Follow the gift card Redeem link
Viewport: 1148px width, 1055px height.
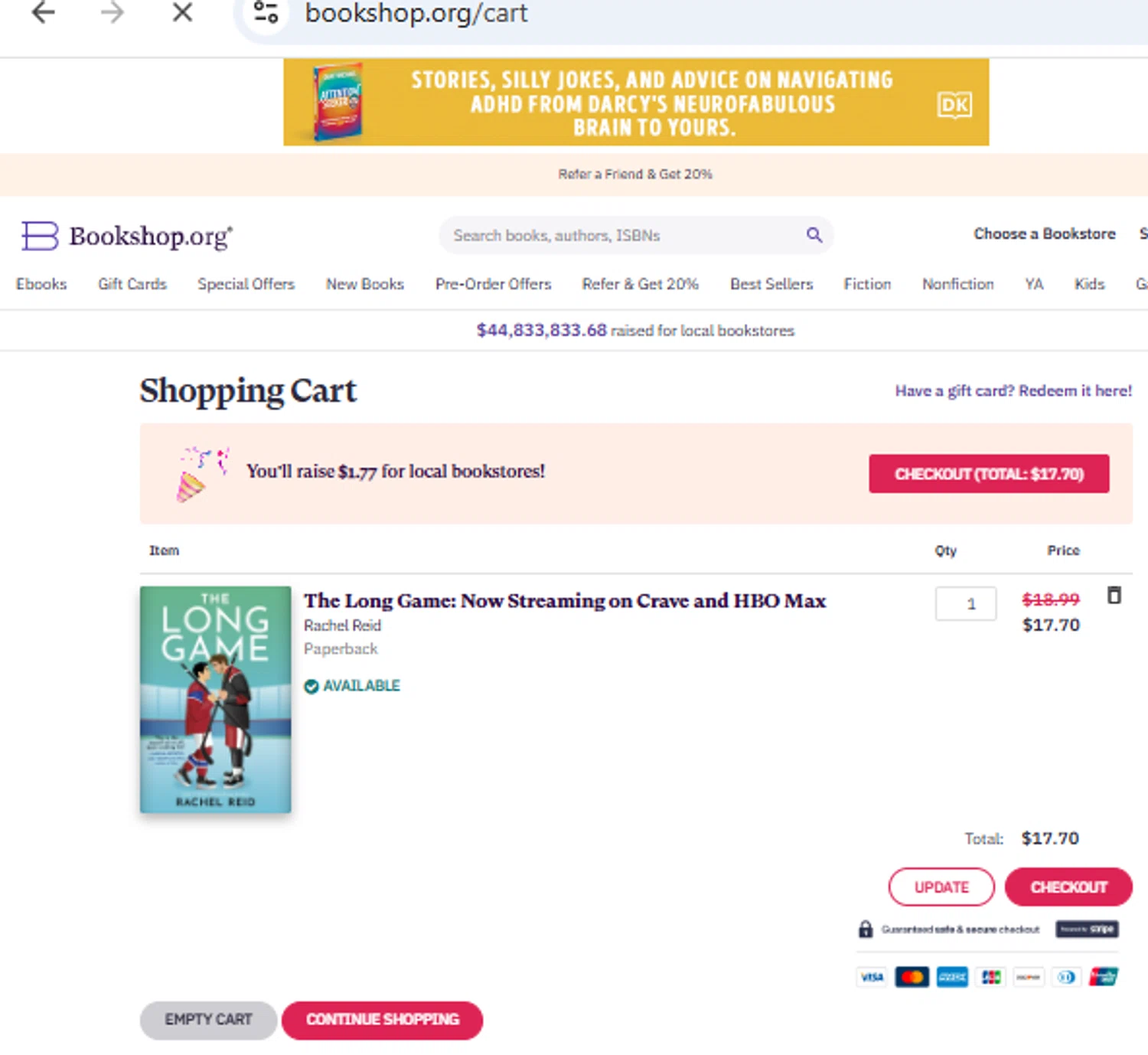(1013, 391)
